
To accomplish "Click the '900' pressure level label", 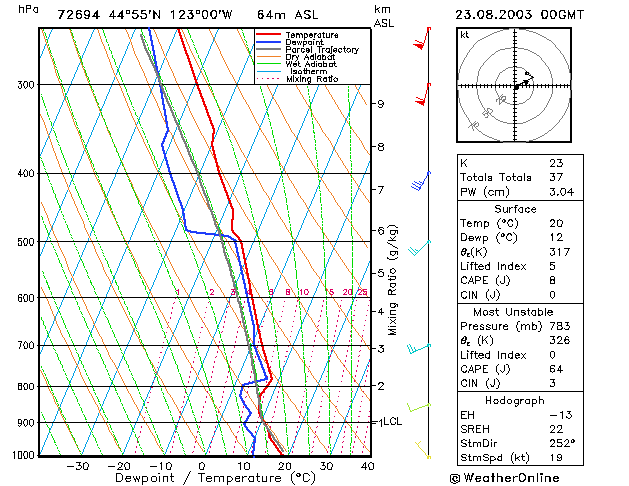I will [26, 423].
